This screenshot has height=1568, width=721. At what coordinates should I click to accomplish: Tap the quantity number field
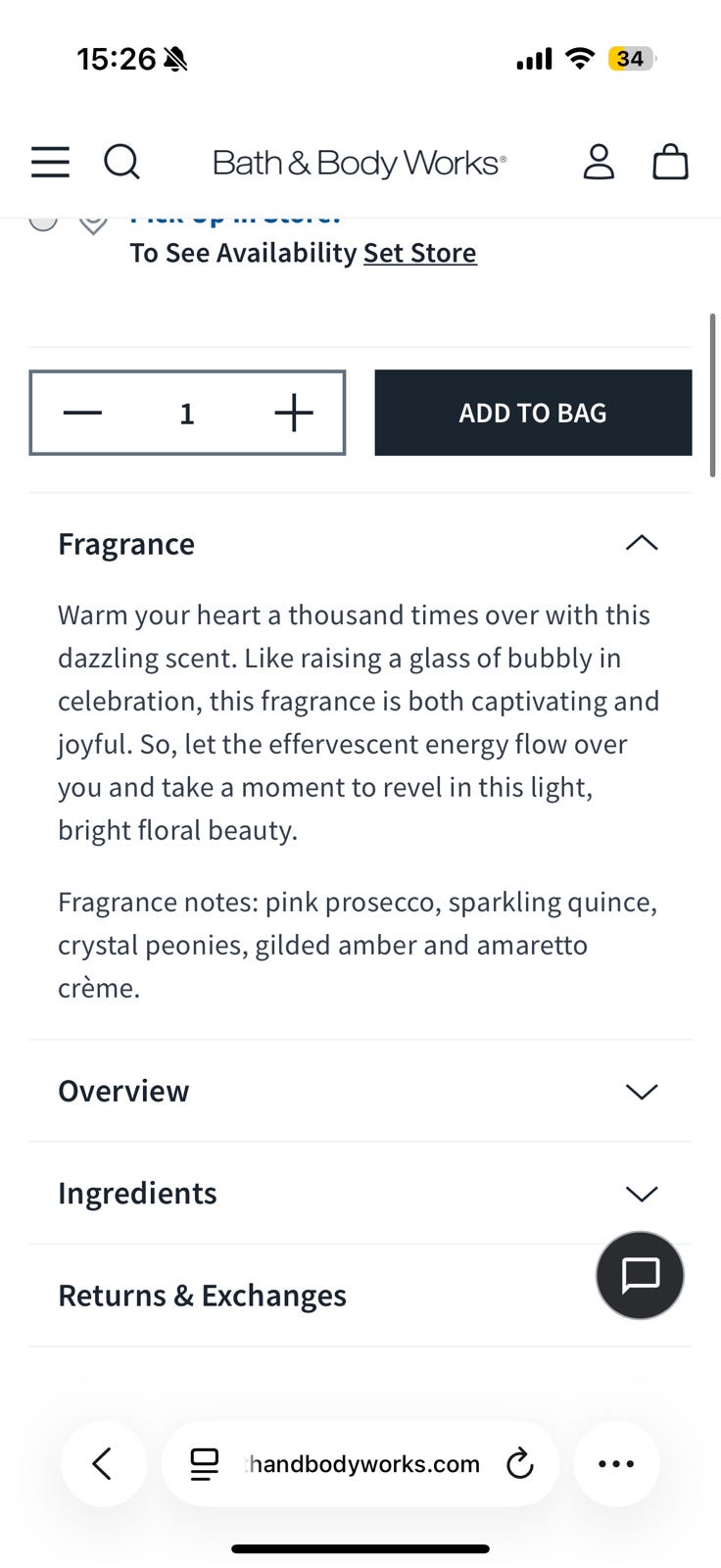tap(187, 413)
